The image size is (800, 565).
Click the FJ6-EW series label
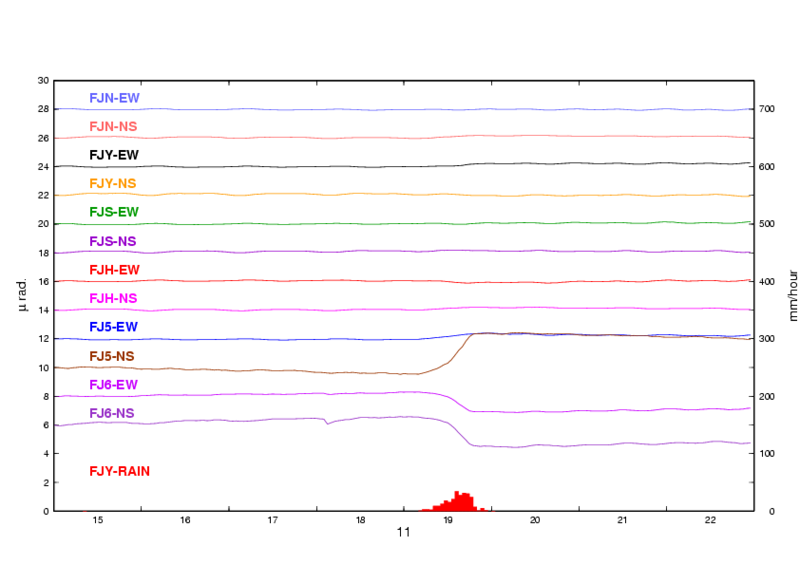pos(113,385)
